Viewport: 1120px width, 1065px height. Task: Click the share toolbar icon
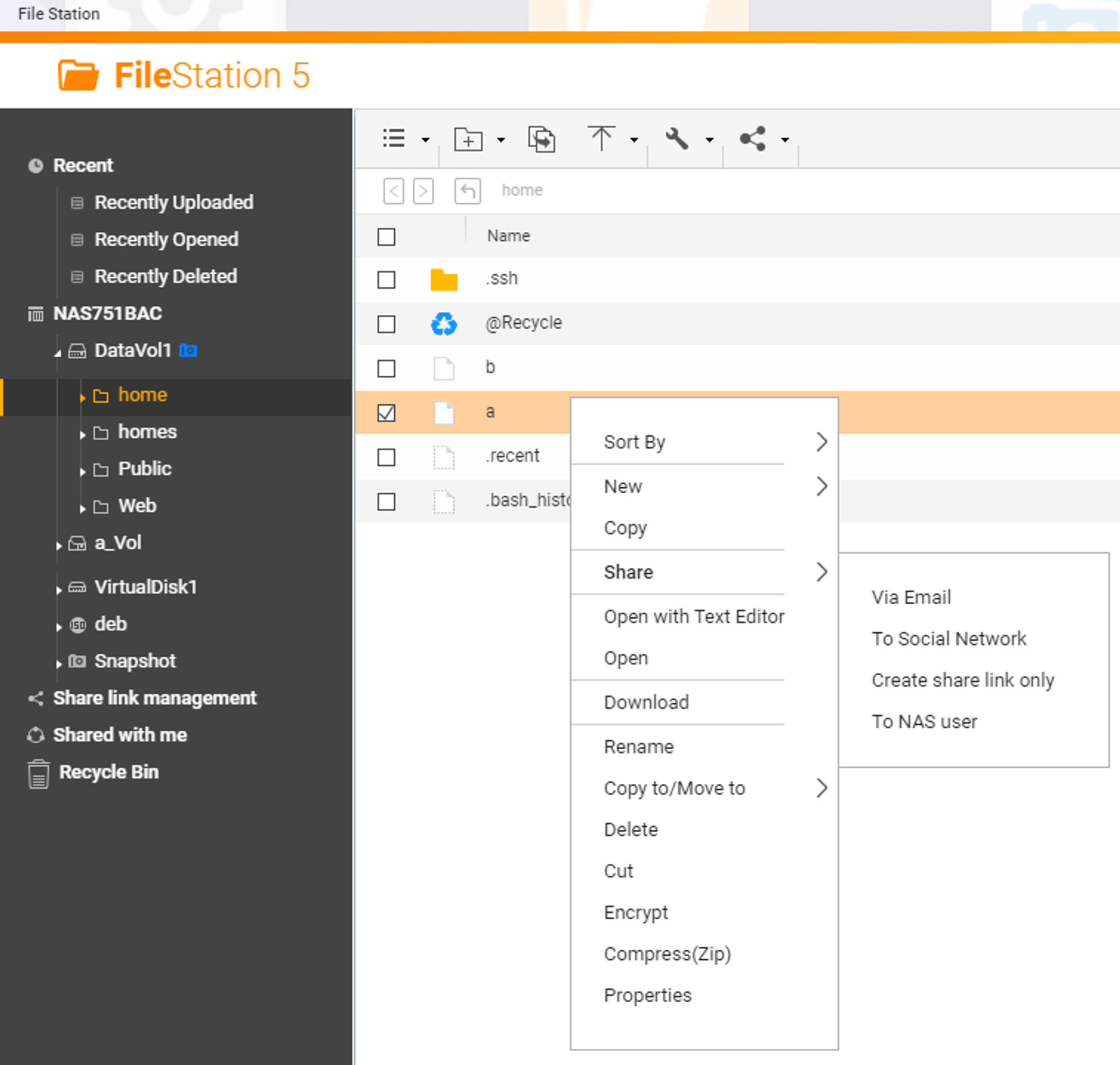(753, 138)
